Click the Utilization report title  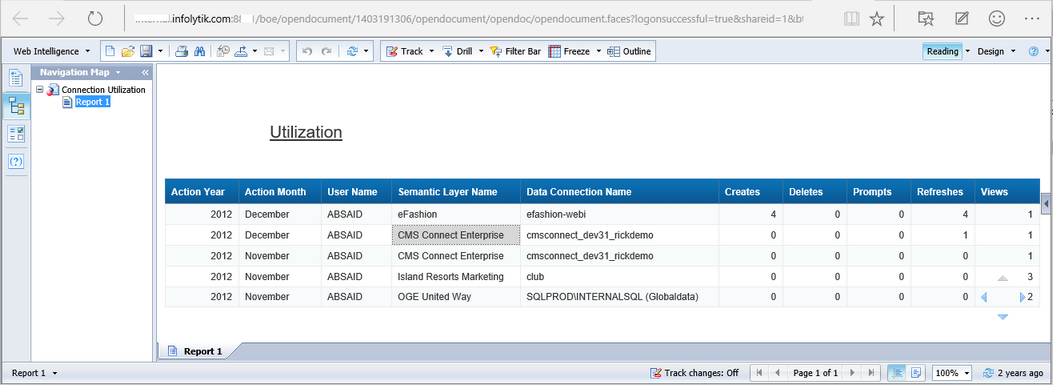[x=306, y=132]
